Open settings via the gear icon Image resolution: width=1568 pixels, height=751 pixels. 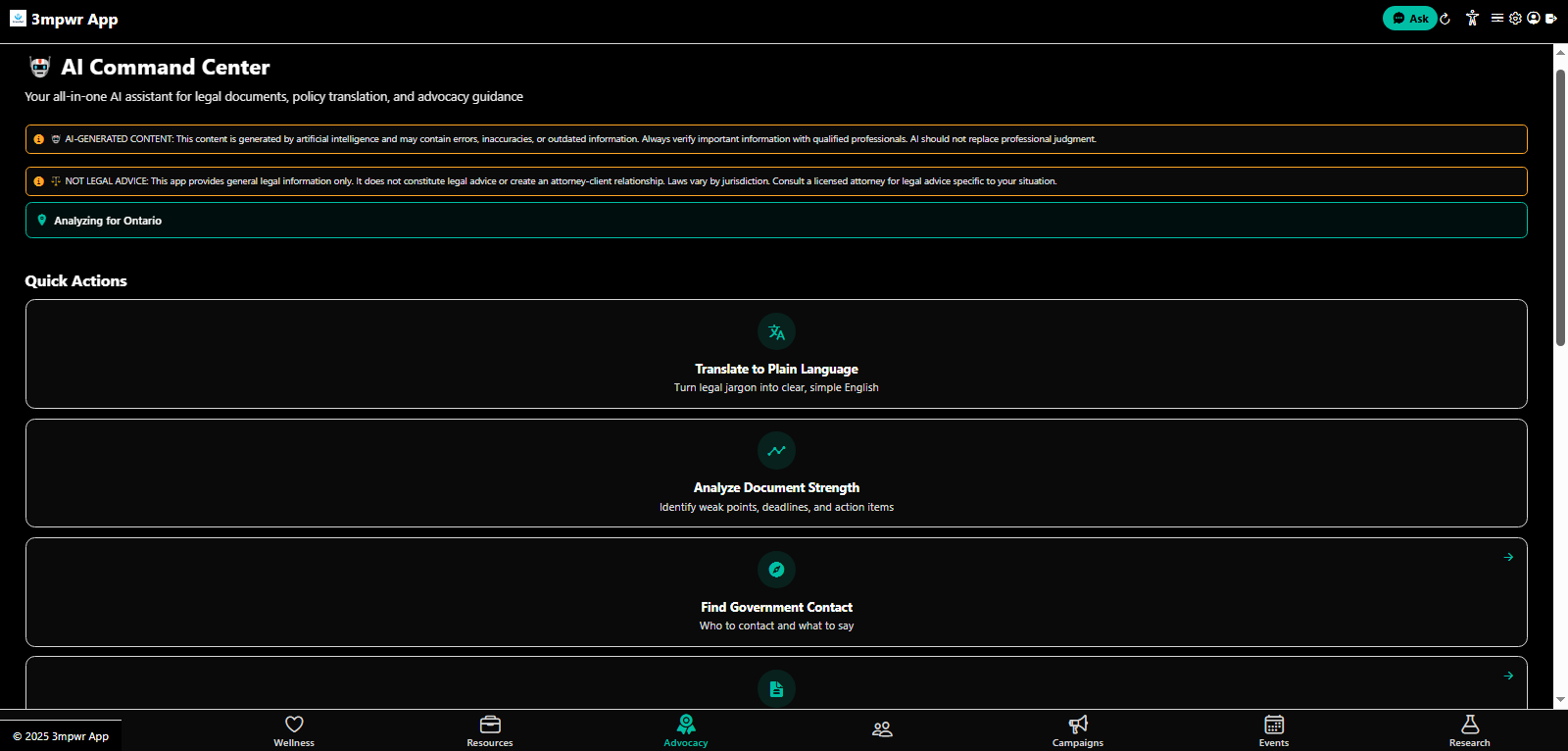1515,18
